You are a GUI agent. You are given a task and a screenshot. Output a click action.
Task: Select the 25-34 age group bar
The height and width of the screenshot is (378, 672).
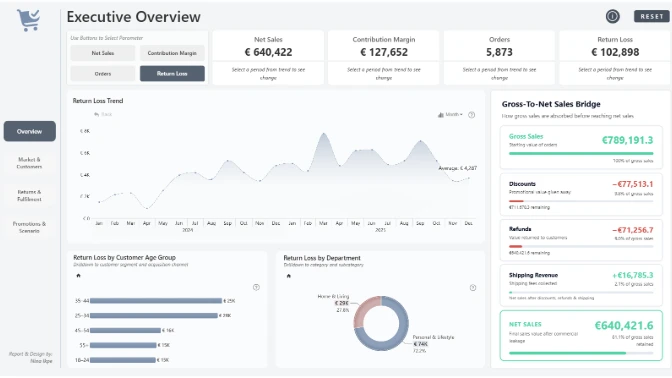[154, 315]
